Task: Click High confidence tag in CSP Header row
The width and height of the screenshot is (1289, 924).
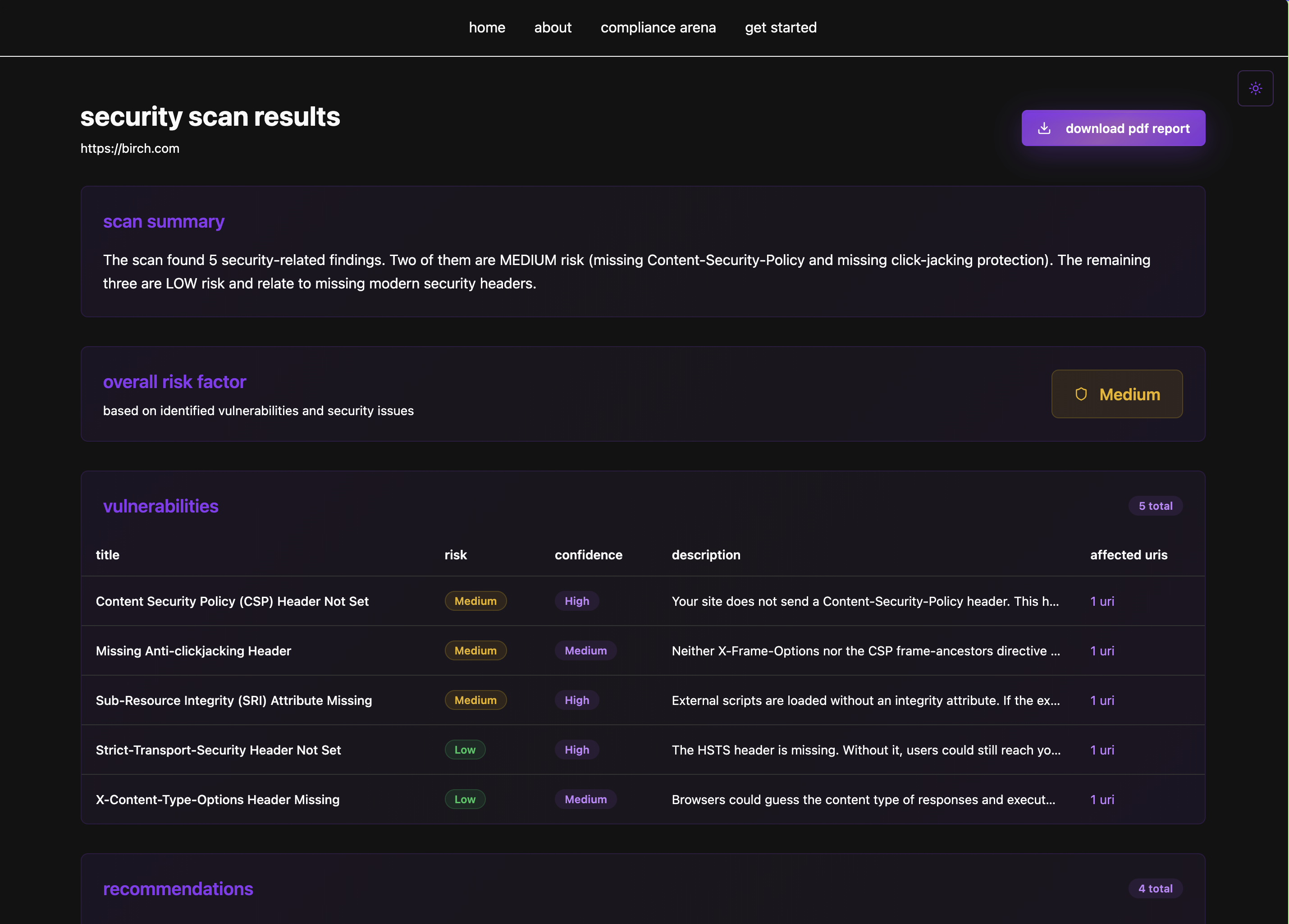Action: [577, 601]
